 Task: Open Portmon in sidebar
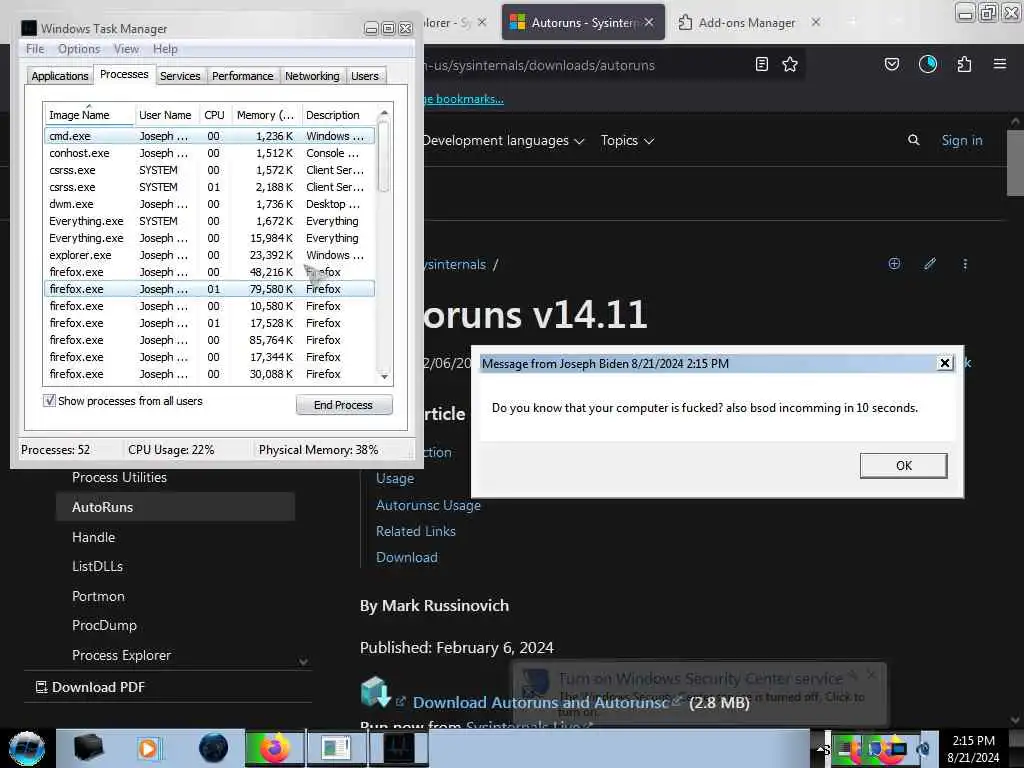pyautogui.click(x=98, y=596)
